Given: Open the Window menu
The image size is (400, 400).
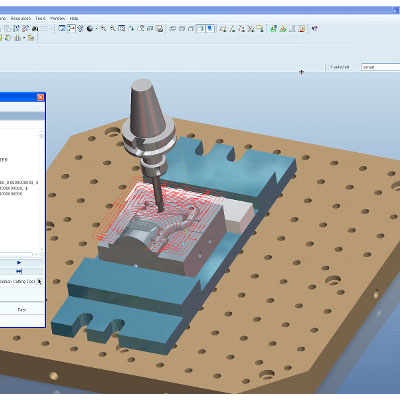Looking at the screenshot, I should point(57,18).
